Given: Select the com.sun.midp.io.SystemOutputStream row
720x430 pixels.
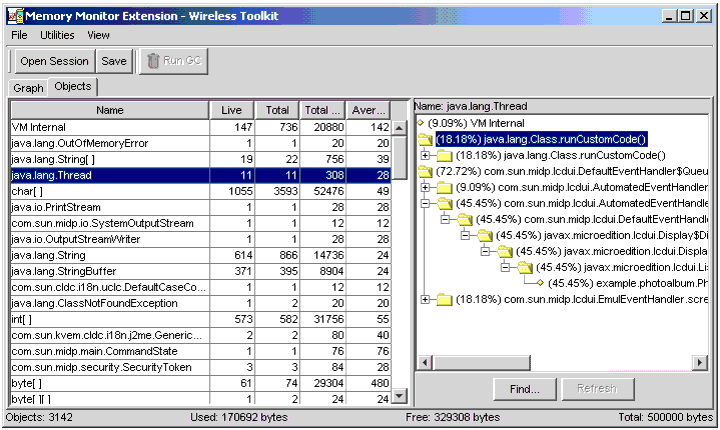Looking at the screenshot, I should [201, 223].
